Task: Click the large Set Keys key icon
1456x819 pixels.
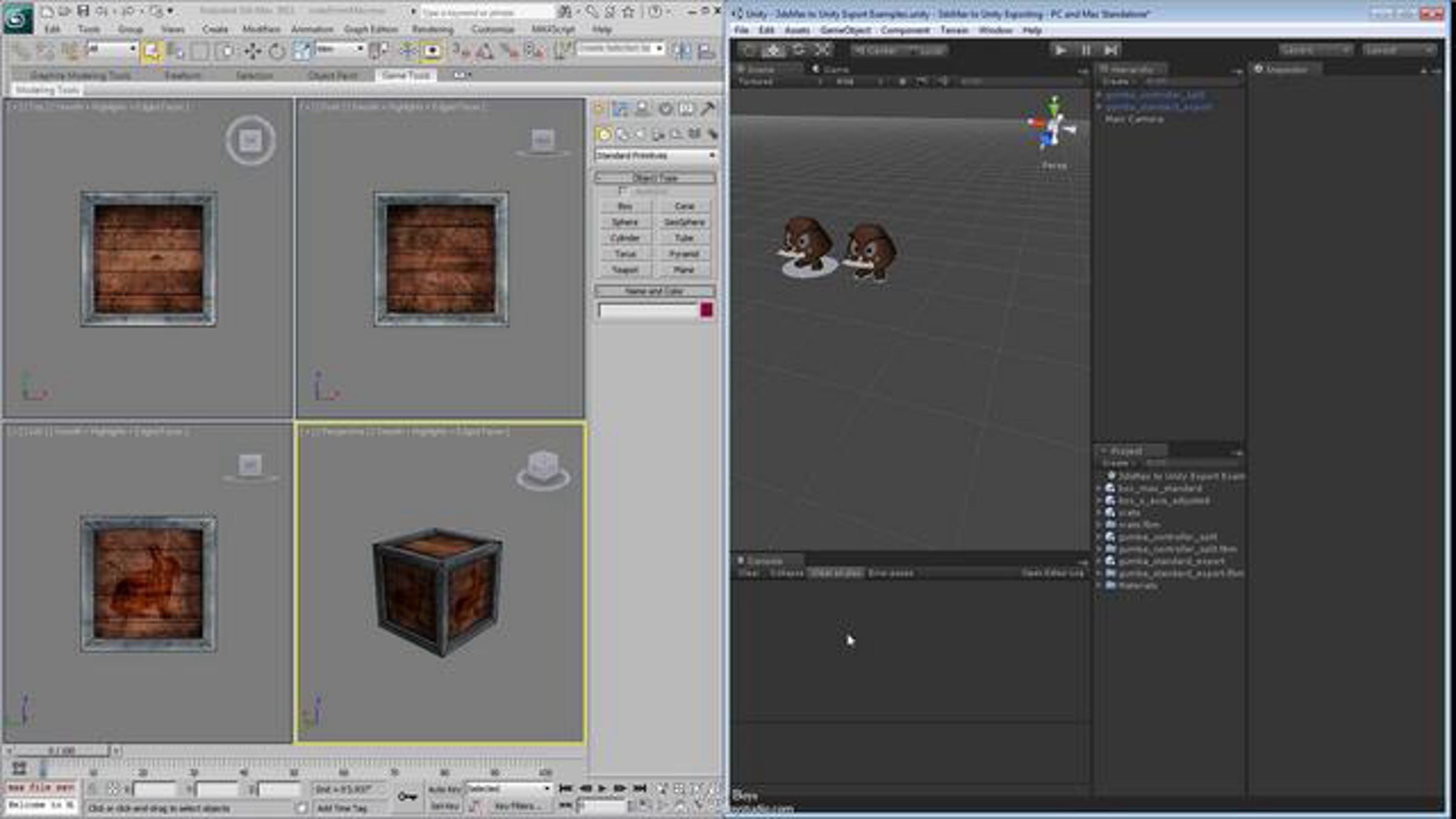Action: (406, 796)
